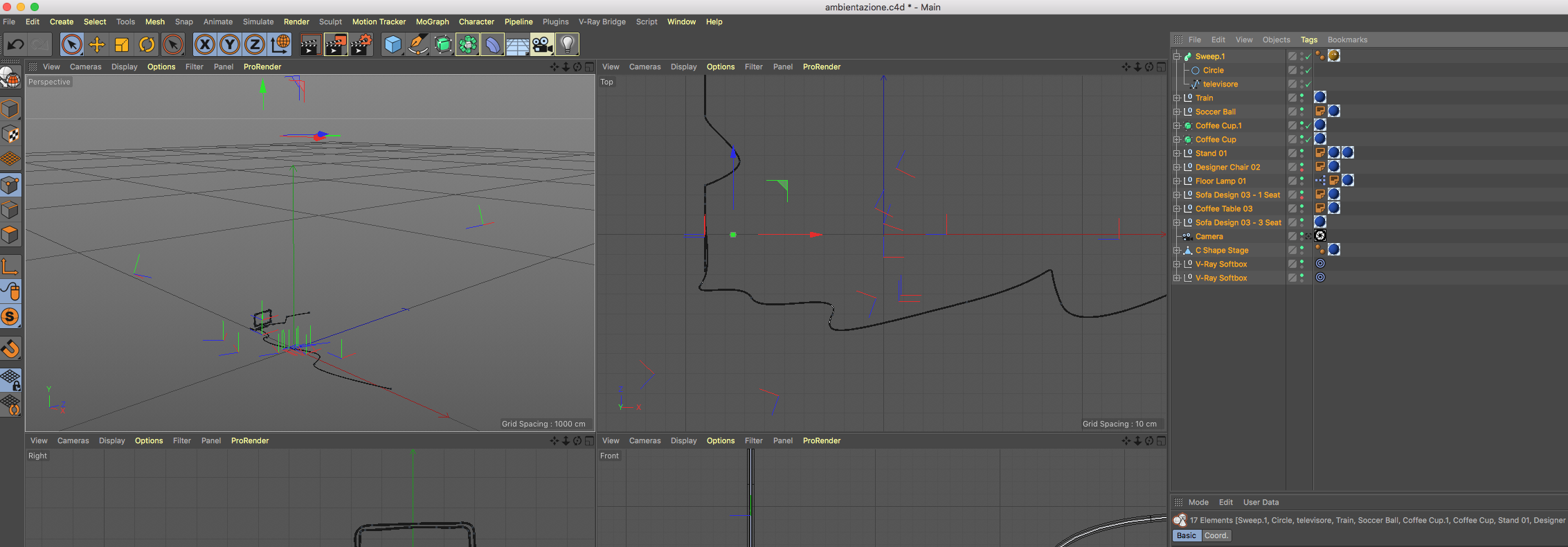Expand the Designer Chair 02 hierarchy
The height and width of the screenshot is (547, 1568).
tap(1176, 167)
